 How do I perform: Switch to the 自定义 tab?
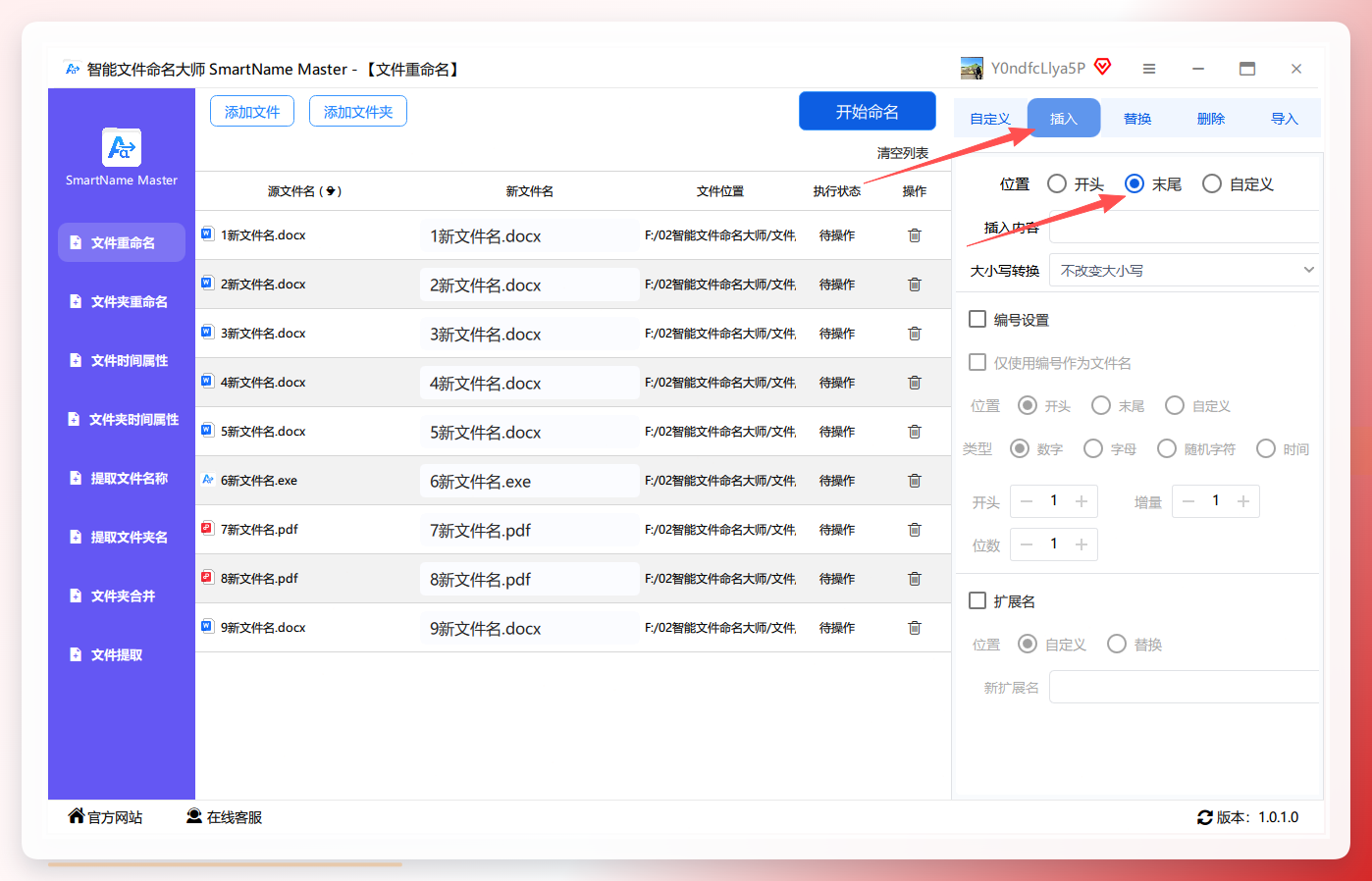pos(990,119)
